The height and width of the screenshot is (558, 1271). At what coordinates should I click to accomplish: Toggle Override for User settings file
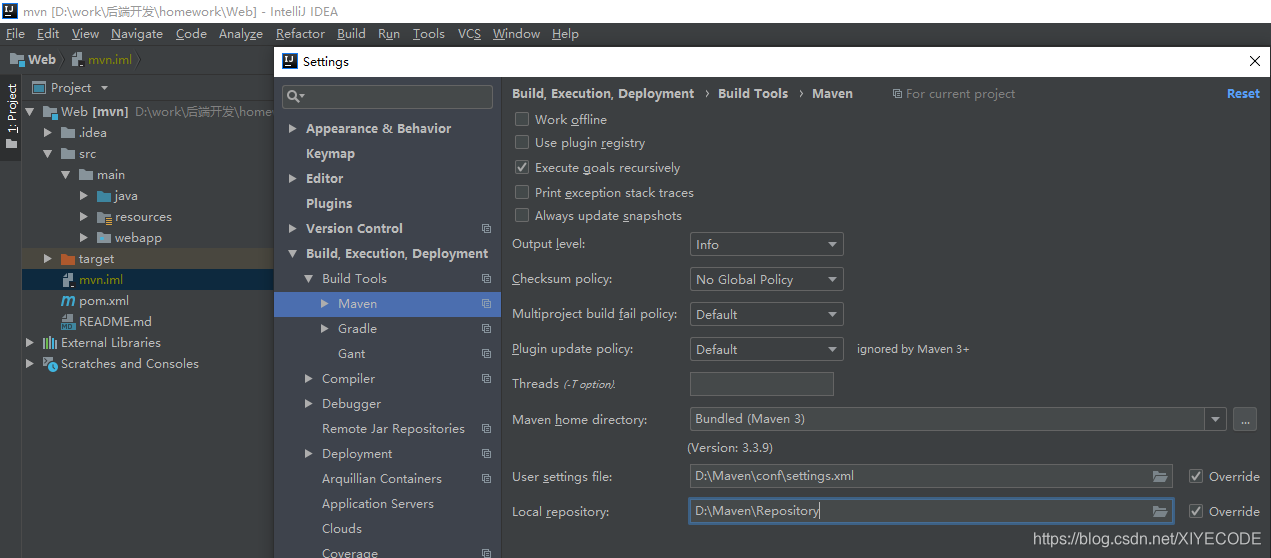(1196, 476)
